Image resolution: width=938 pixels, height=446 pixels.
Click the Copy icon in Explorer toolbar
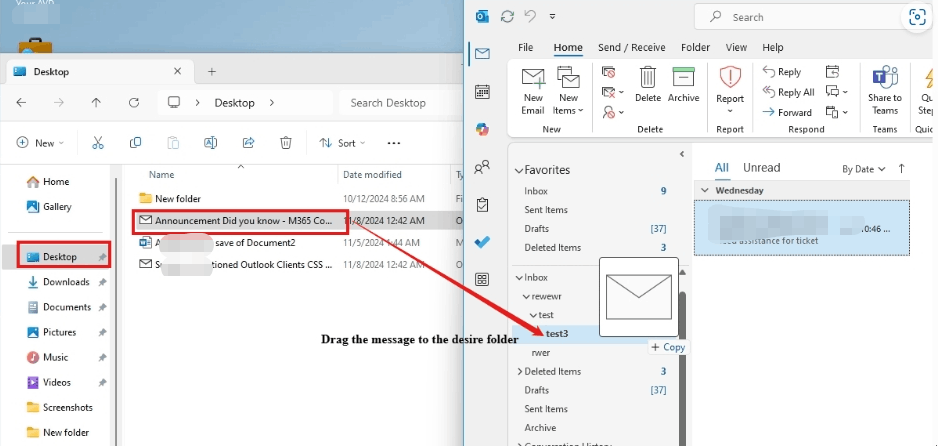(x=136, y=143)
